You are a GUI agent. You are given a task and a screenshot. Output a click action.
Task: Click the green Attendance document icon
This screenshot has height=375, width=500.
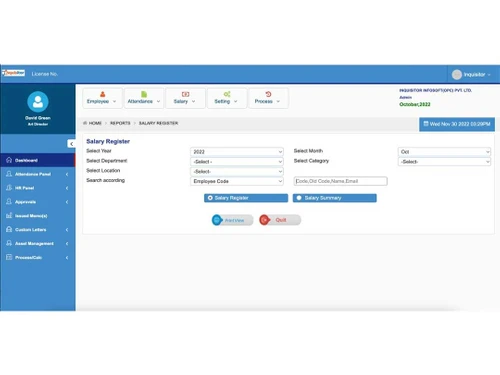point(144,94)
